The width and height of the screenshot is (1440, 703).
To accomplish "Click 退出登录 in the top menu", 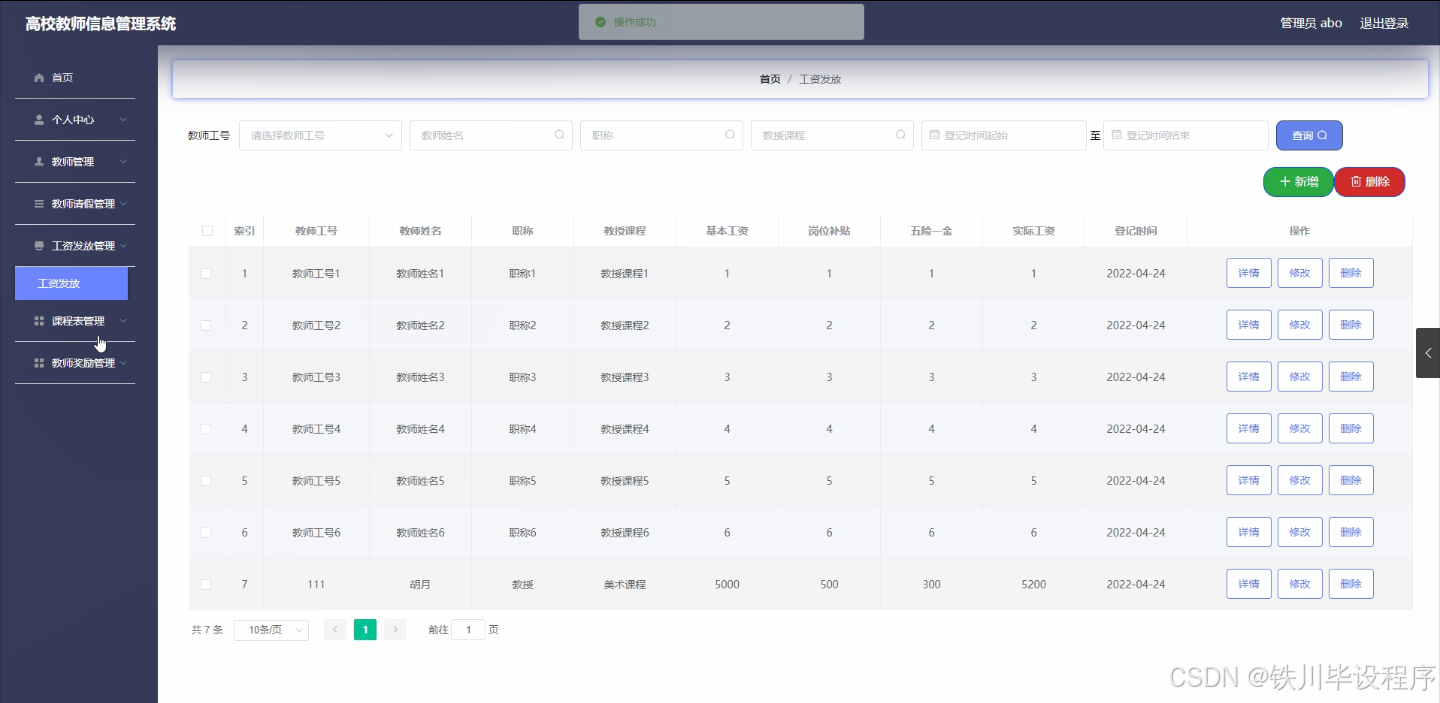I will coord(1384,22).
